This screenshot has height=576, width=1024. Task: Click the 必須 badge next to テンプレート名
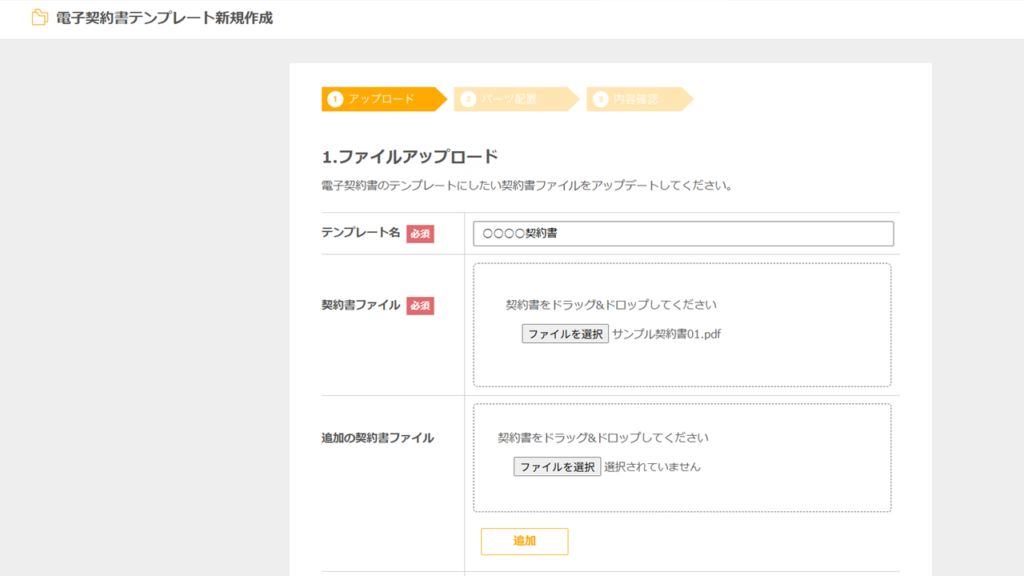(x=420, y=233)
